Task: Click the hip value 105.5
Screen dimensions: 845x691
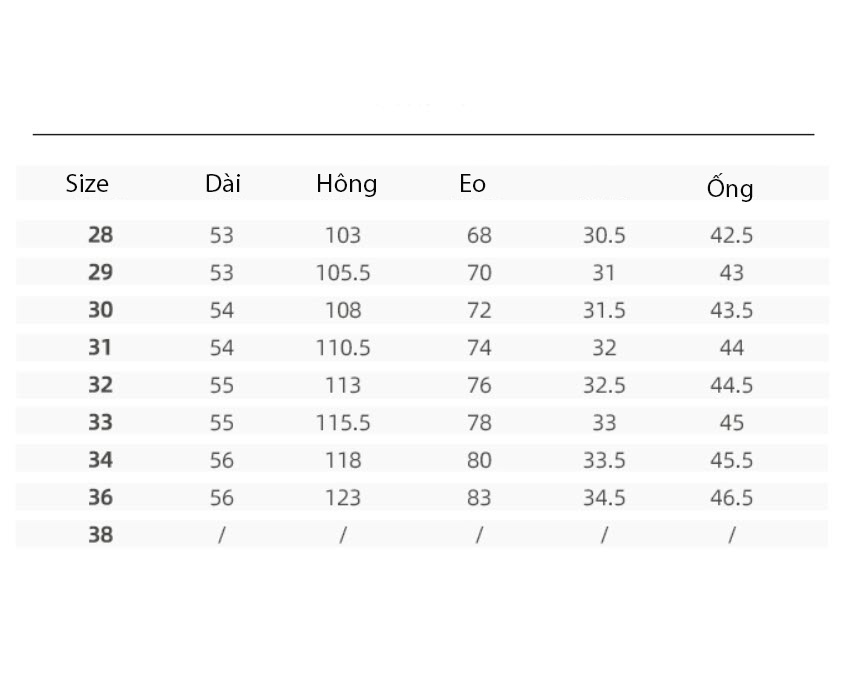Action: coord(343,273)
